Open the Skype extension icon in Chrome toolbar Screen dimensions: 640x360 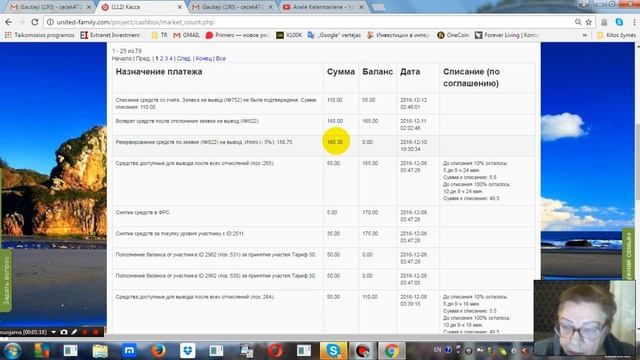coord(619,22)
